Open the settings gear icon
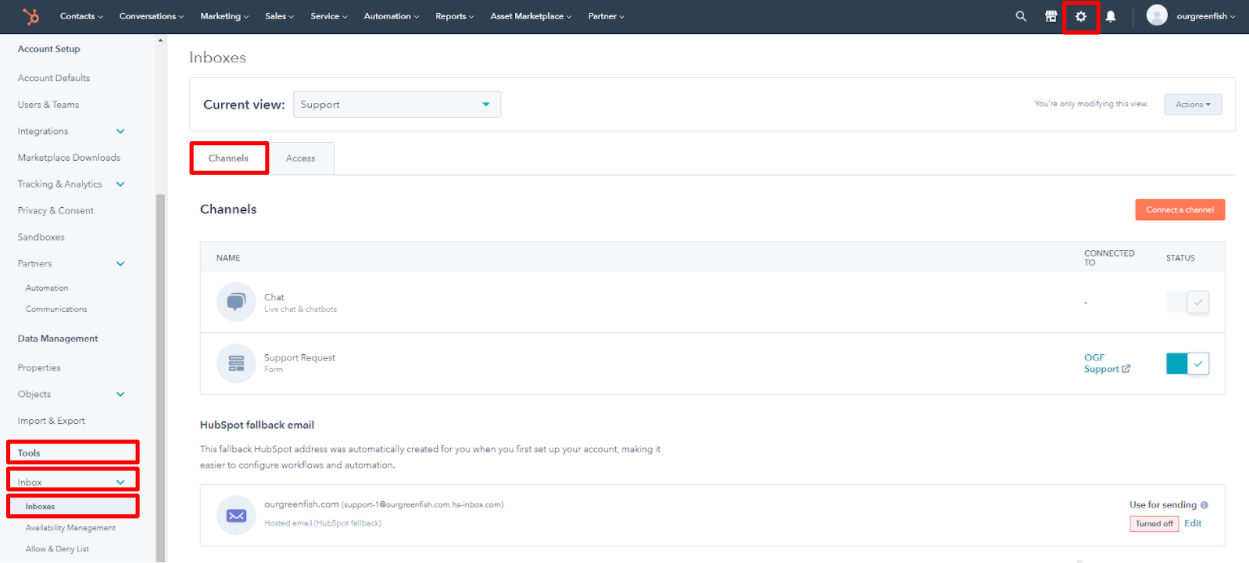 [1081, 16]
